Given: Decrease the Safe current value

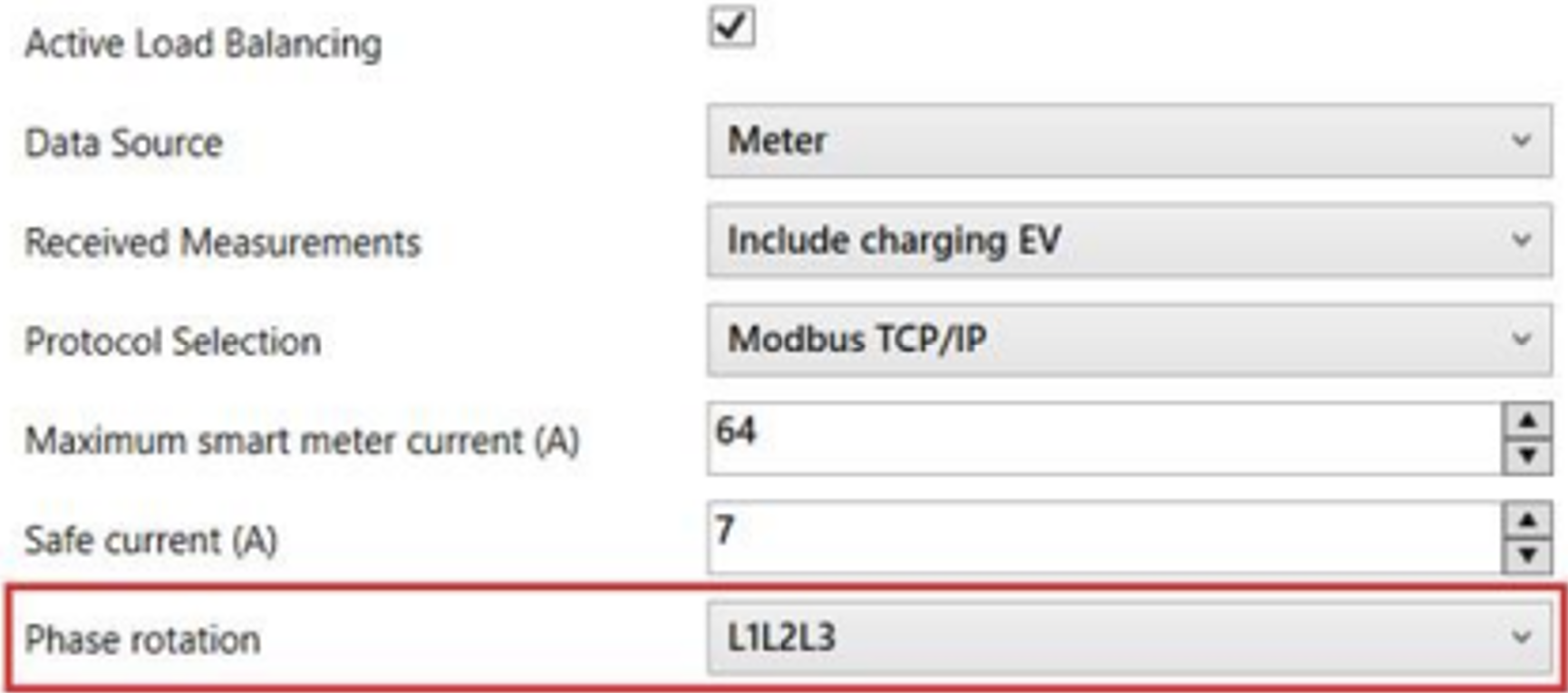Looking at the screenshot, I should coord(1527,555).
